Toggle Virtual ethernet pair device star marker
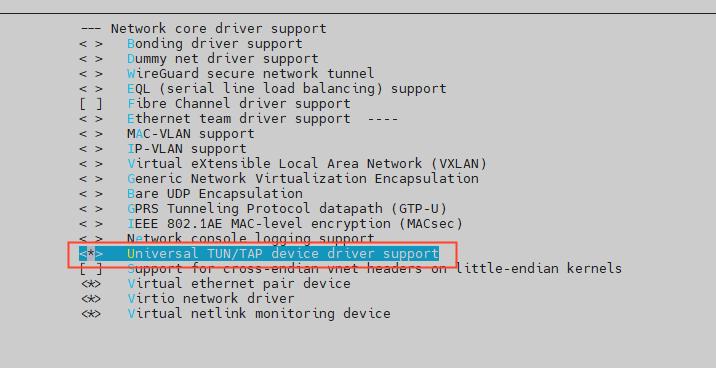This screenshot has height=368, width=716. pos(91,284)
